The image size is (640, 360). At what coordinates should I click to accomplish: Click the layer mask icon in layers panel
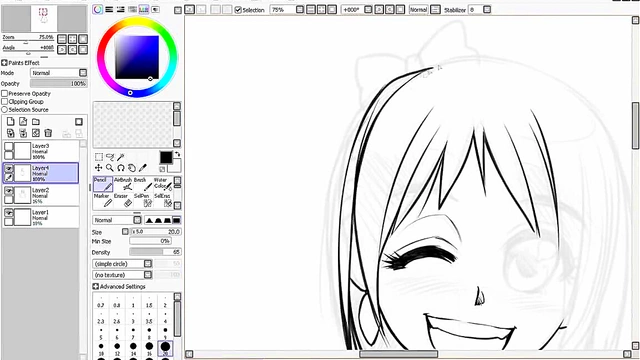pyautogui.click(x=79, y=122)
